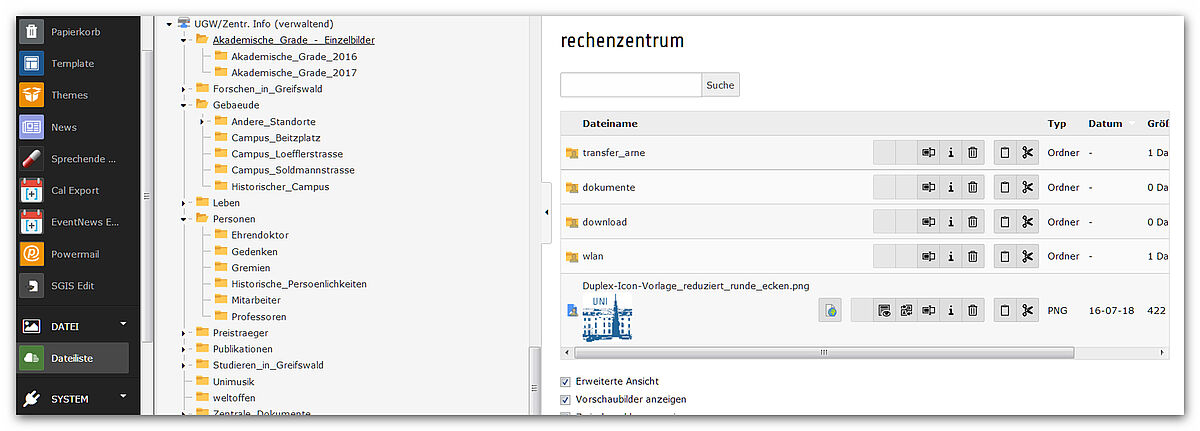This screenshot has height=431, width=1200.
Task: Collapse the Gebaeude folder tree
Action: (185, 105)
